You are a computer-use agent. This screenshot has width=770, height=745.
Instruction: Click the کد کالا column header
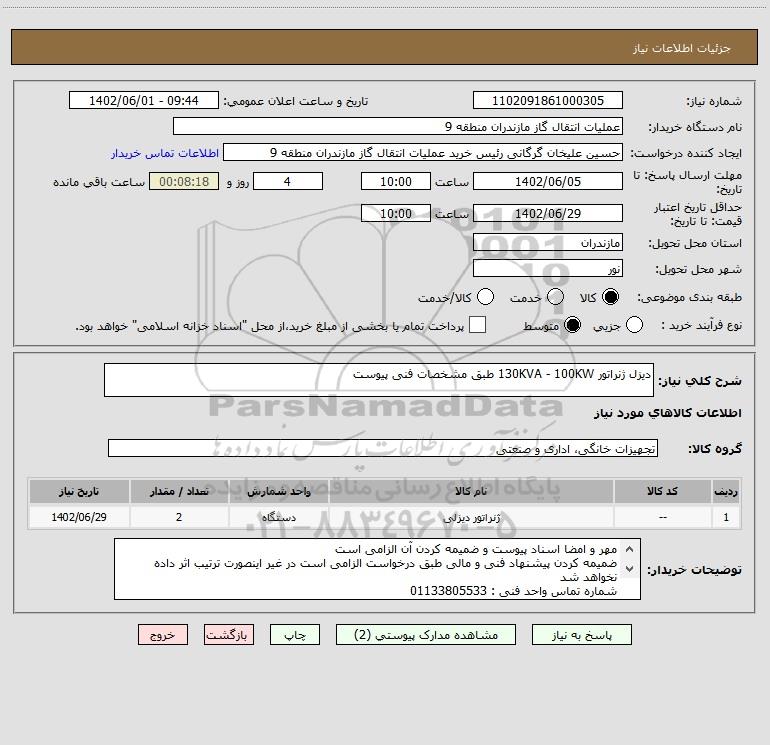pos(662,491)
